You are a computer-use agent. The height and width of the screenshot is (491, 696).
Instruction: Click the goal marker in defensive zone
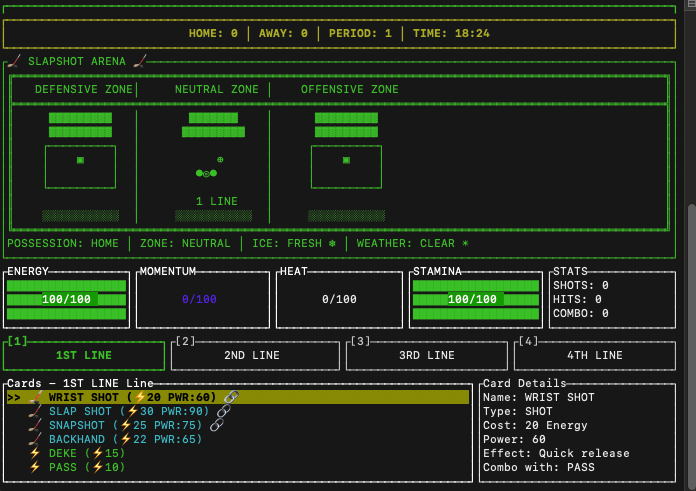coord(80,160)
